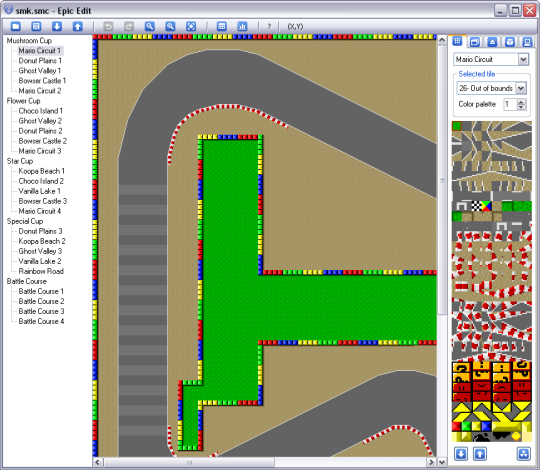The width and height of the screenshot is (540, 470).
Task: Select Choco Island 1 track
Action: click(41, 111)
